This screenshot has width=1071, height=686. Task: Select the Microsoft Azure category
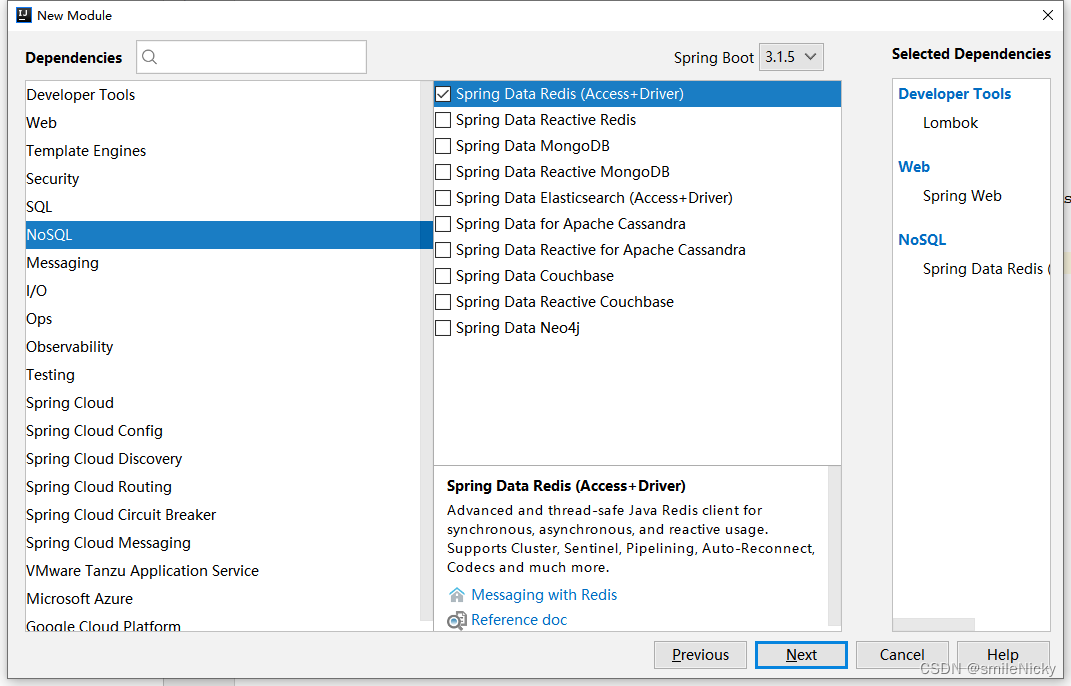223,599
